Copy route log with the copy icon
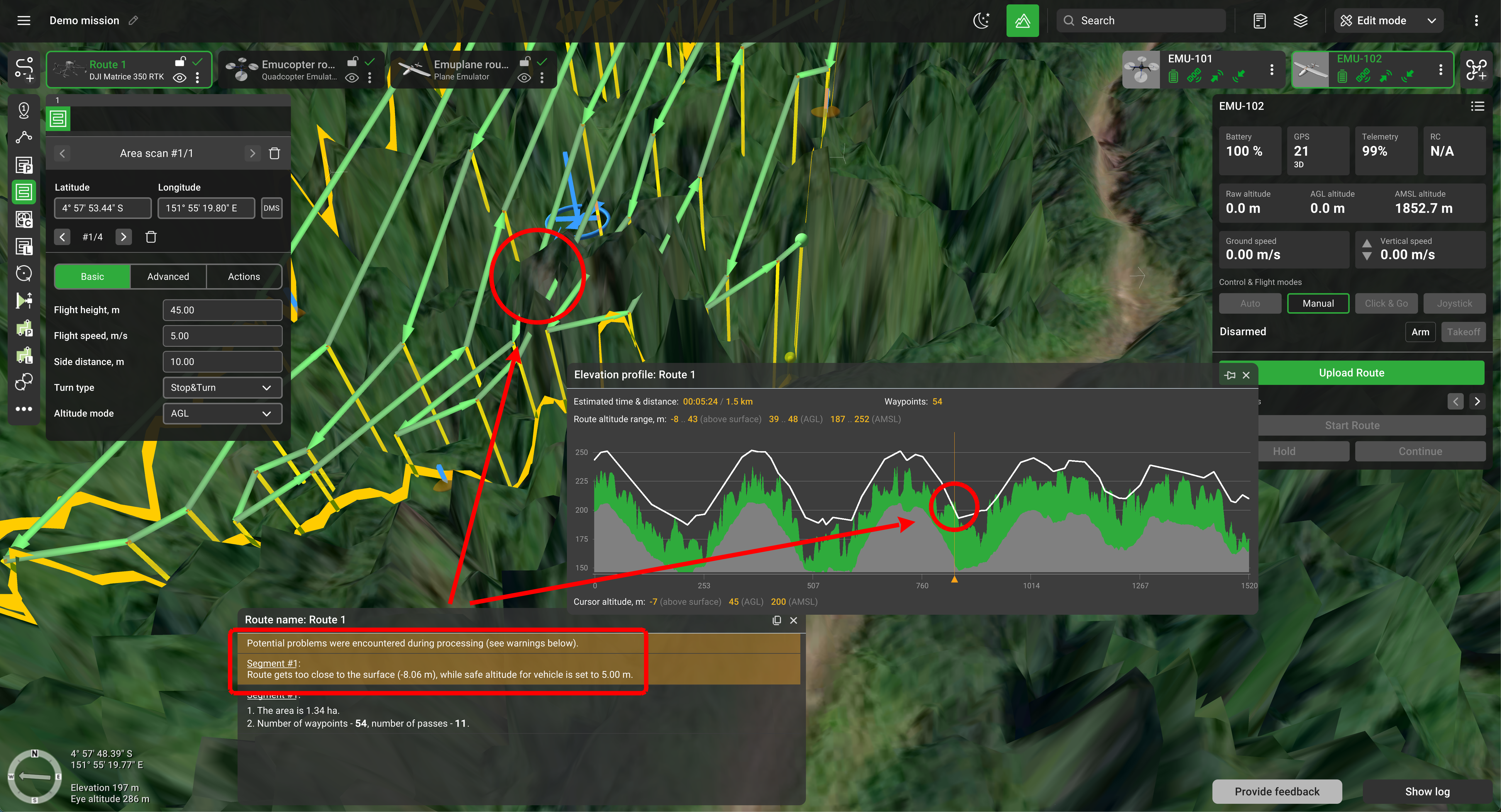Viewport: 1501px width, 812px height. click(x=776, y=620)
